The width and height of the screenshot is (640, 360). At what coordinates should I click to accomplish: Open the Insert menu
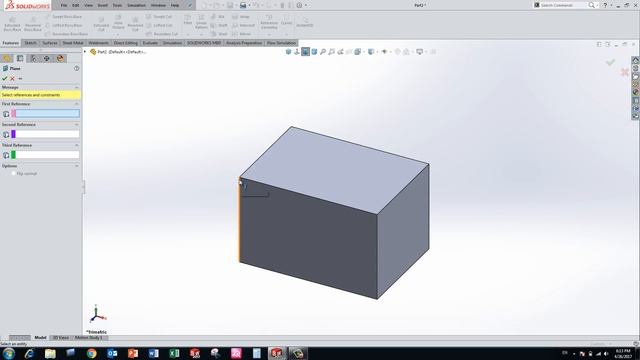102,5
